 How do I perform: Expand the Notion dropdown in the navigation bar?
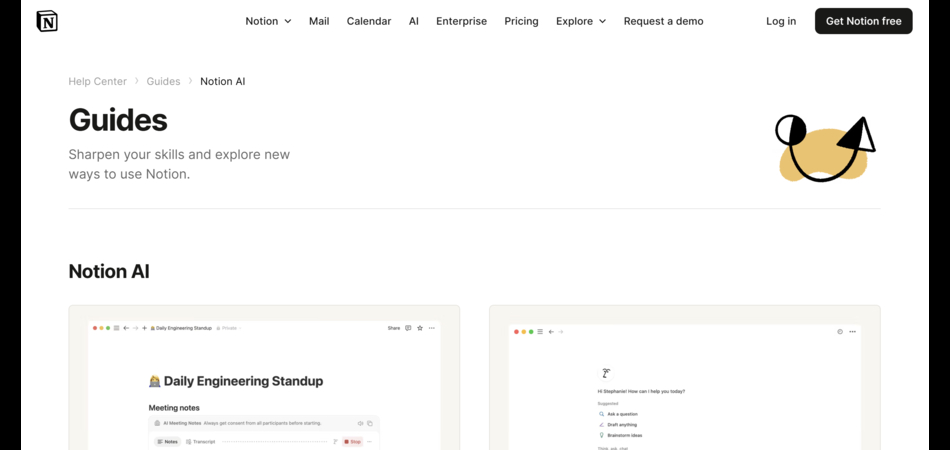point(268,21)
